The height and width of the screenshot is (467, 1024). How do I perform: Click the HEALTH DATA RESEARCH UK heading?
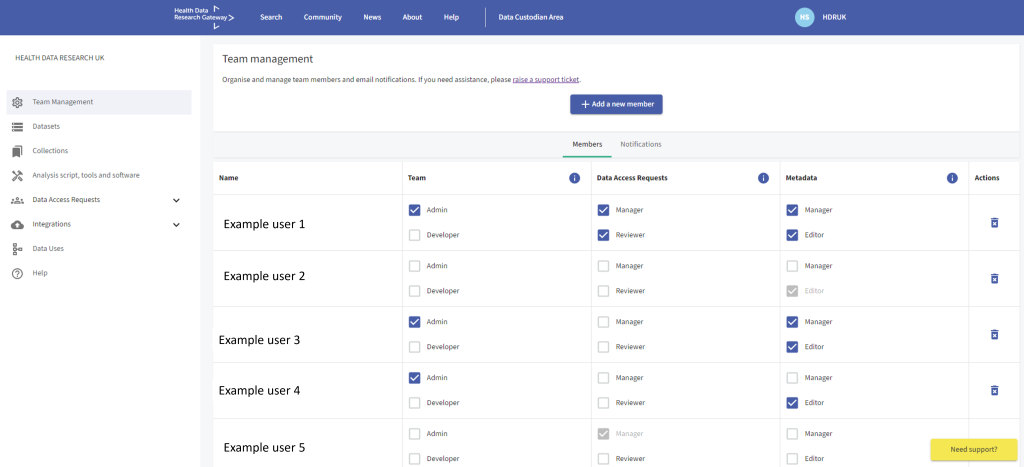point(59,57)
